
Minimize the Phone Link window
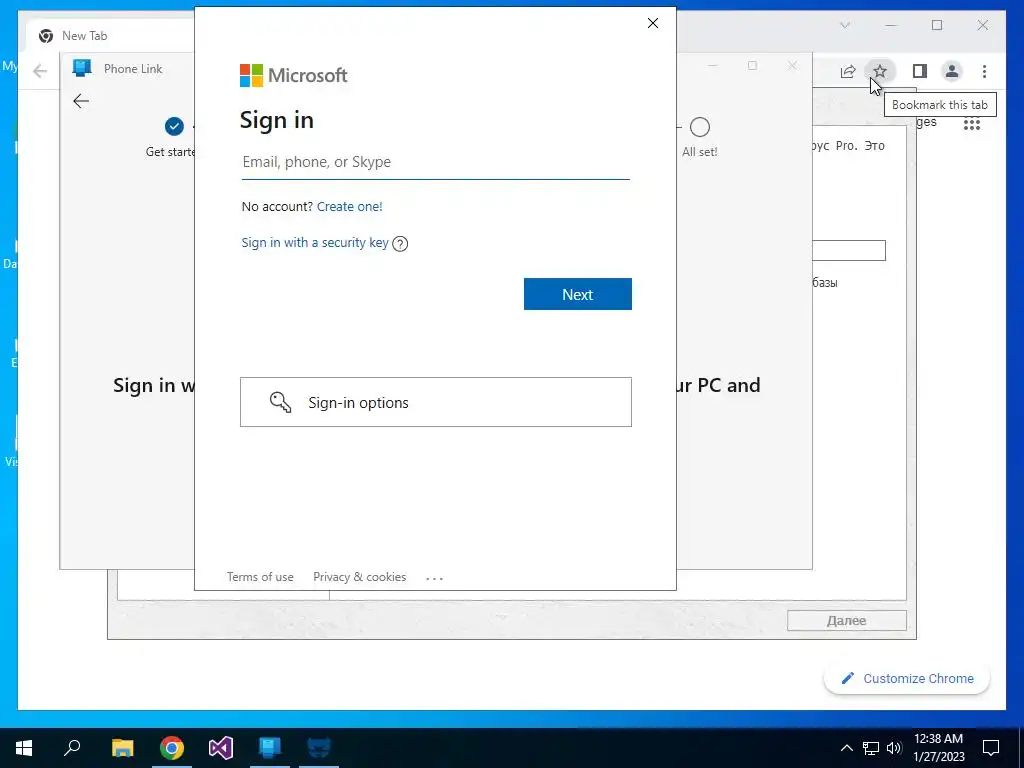(x=712, y=65)
